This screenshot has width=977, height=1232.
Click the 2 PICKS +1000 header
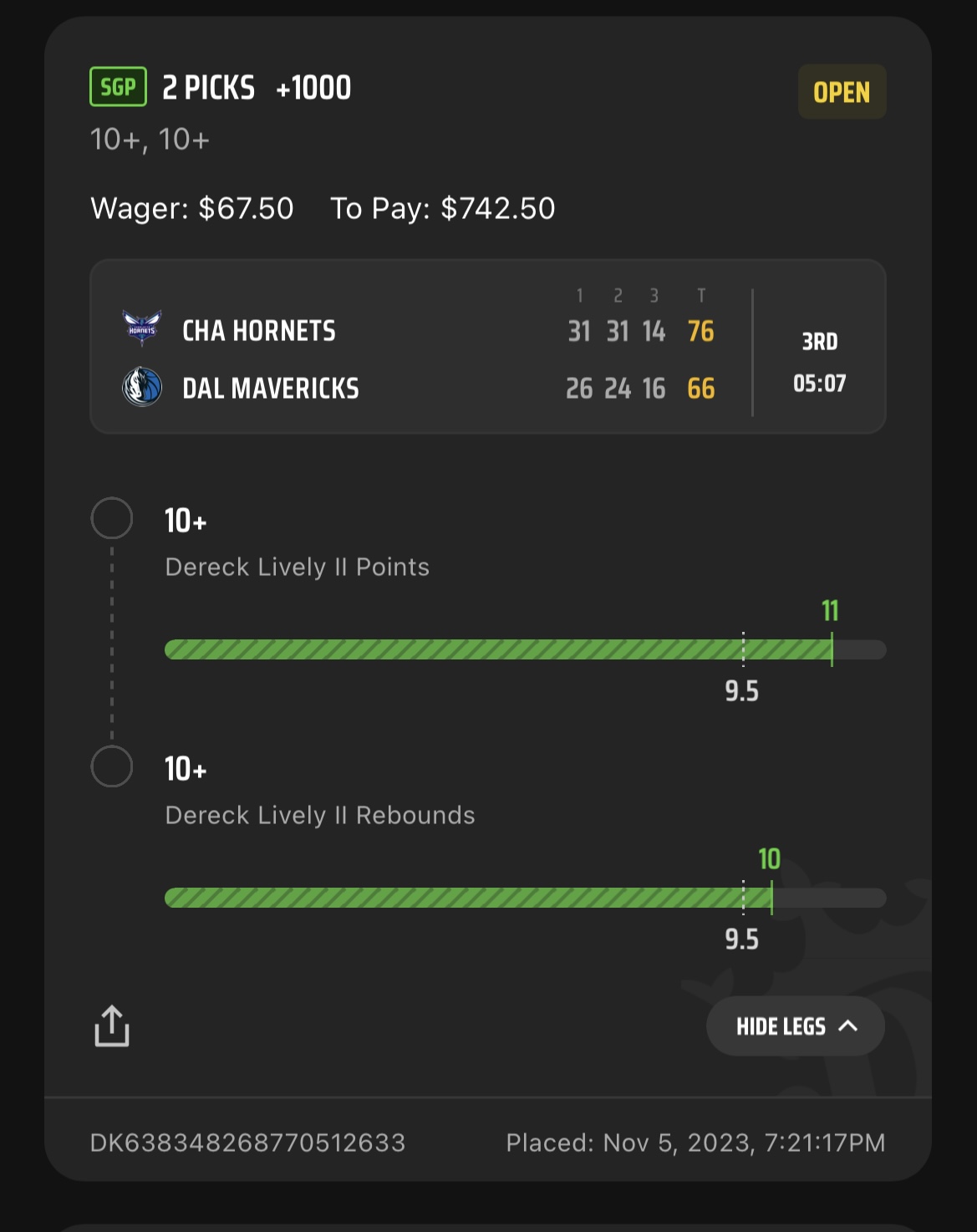click(257, 88)
